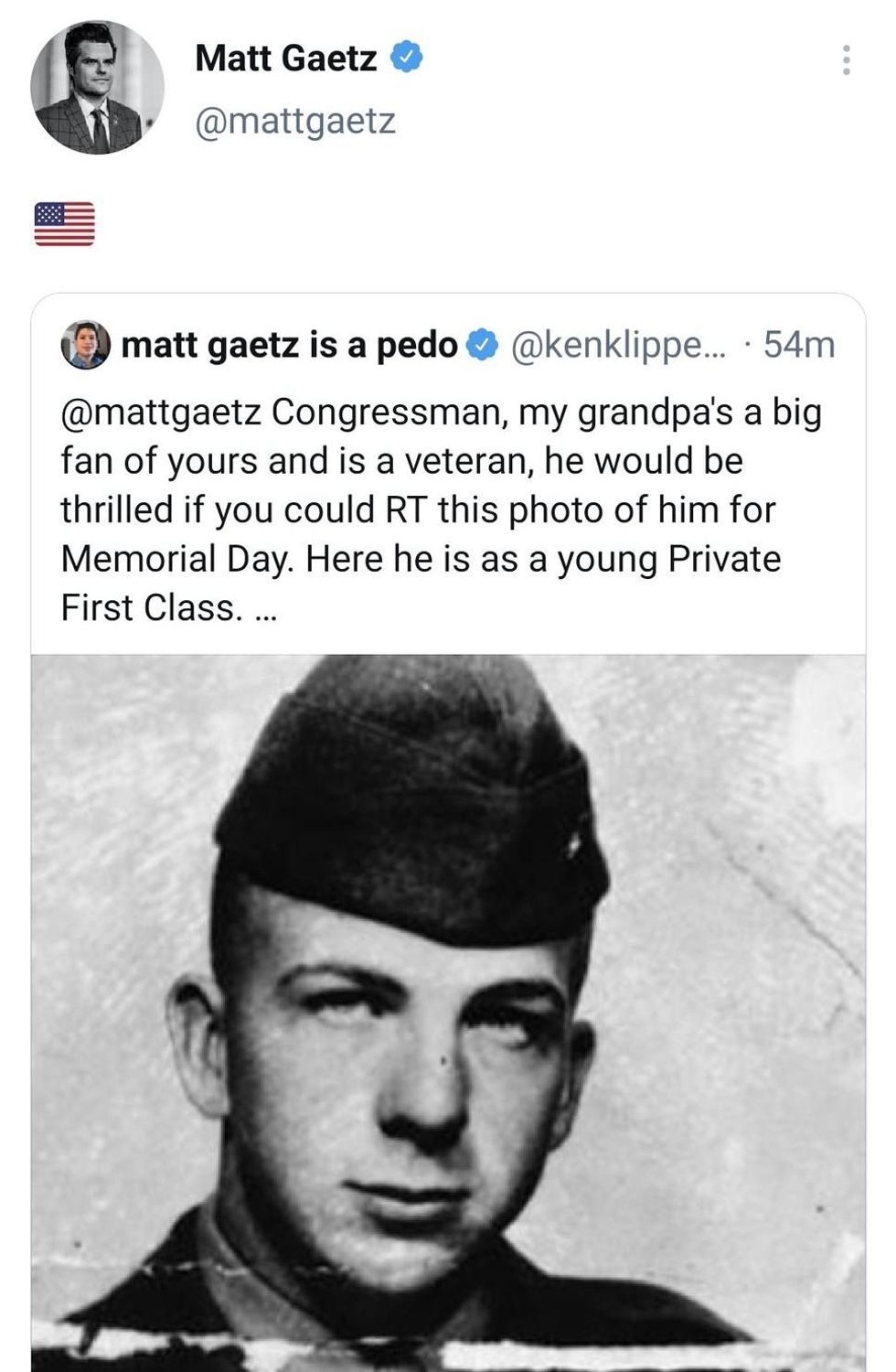Open the quoted tweet author's small avatar
The height and width of the screenshot is (1372, 896).
coord(85,345)
